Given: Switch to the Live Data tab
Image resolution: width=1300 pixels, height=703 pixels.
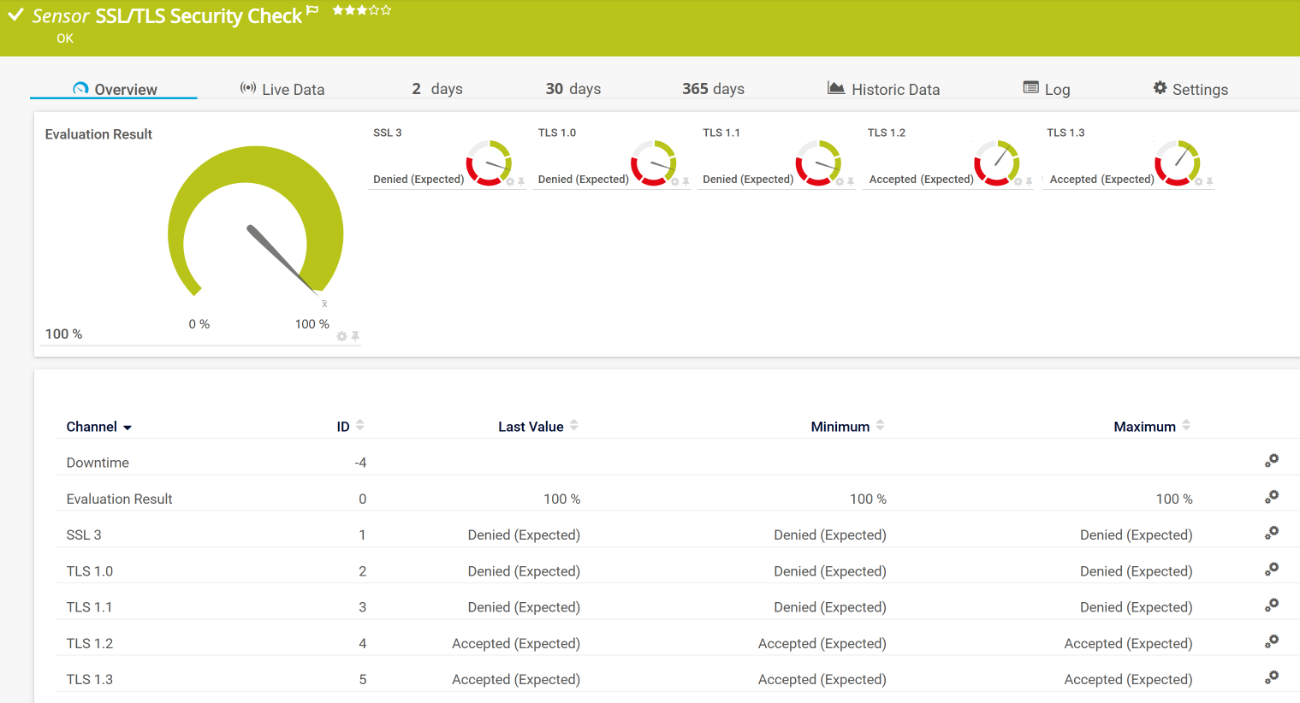Looking at the screenshot, I should (282, 89).
